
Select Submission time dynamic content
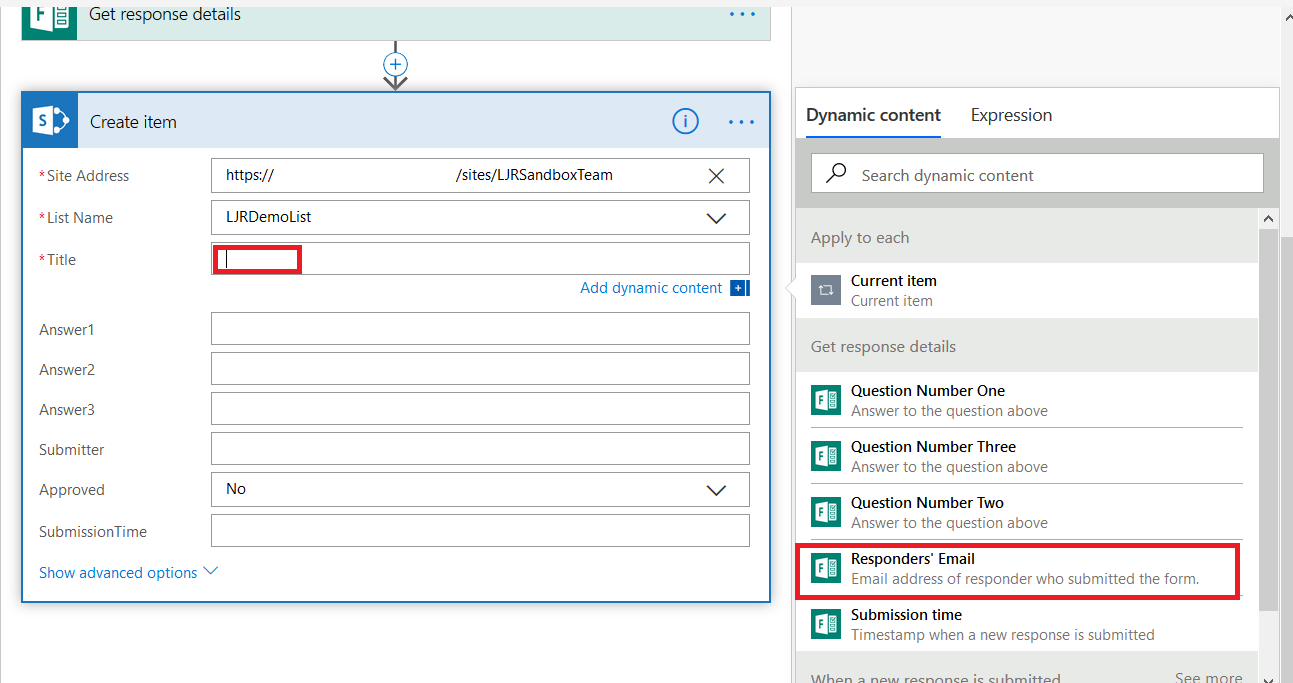coord(1026,624)
